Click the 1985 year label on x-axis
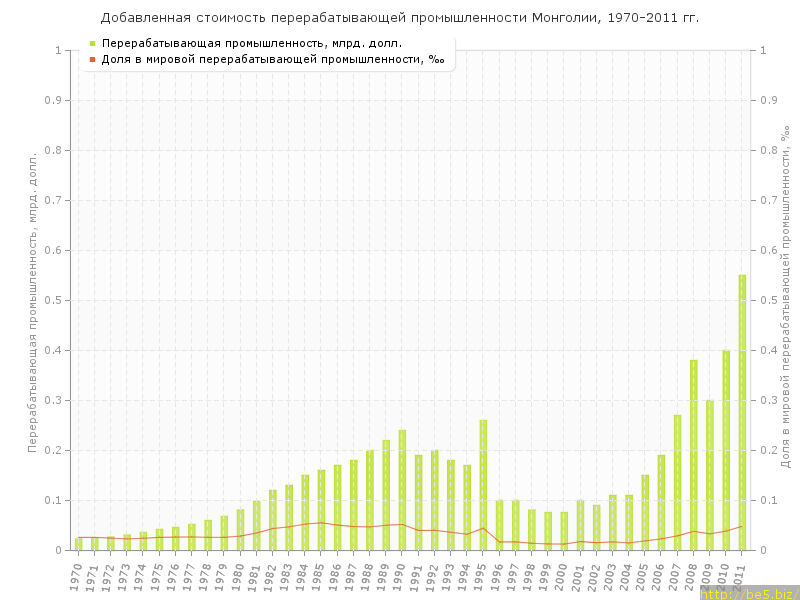 [x=319, y=577]
